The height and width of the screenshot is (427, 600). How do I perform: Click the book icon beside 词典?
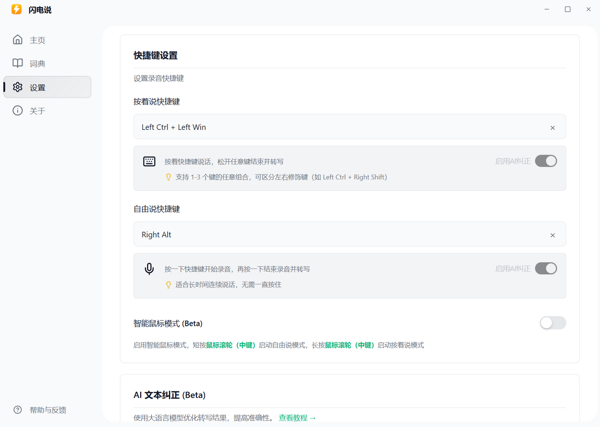click(x=17, y=63)
